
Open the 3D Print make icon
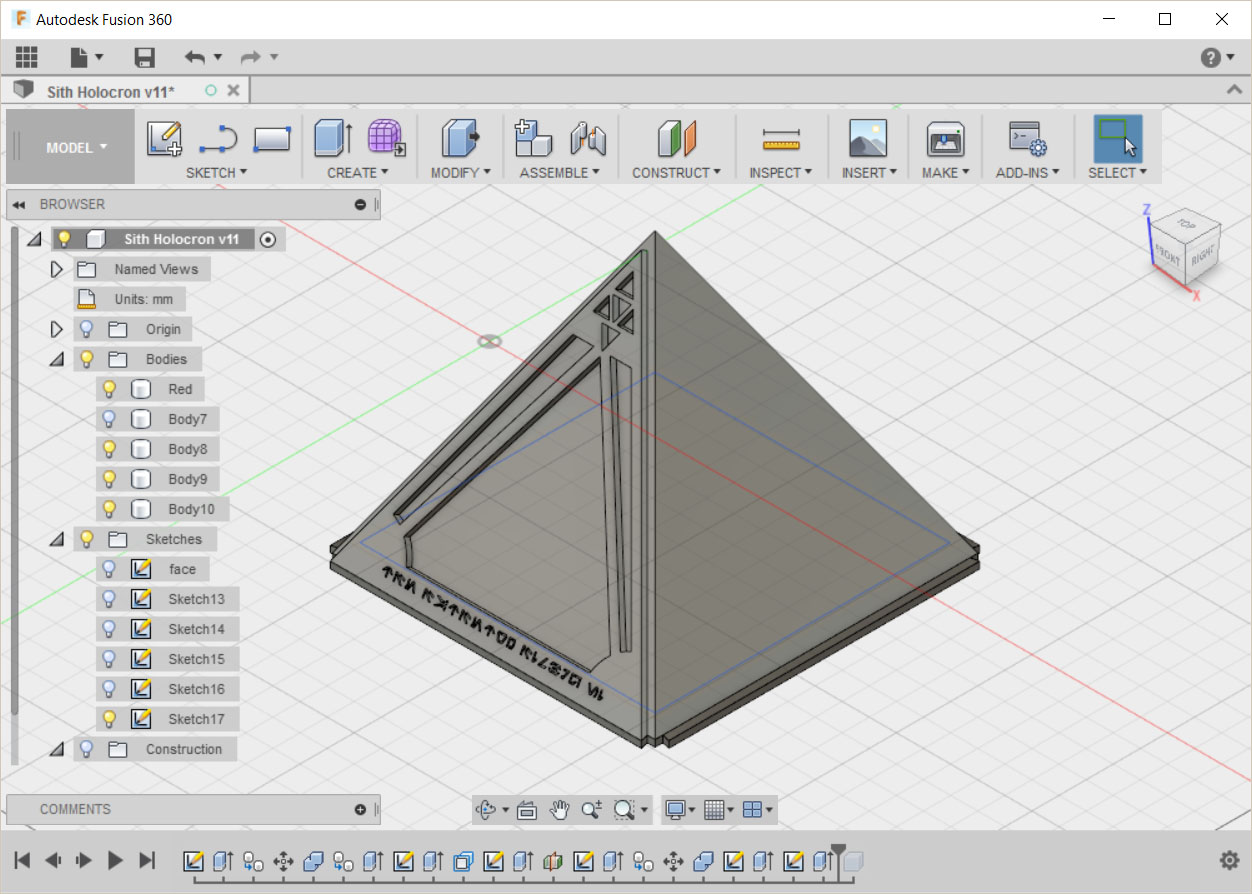(944, 139)
